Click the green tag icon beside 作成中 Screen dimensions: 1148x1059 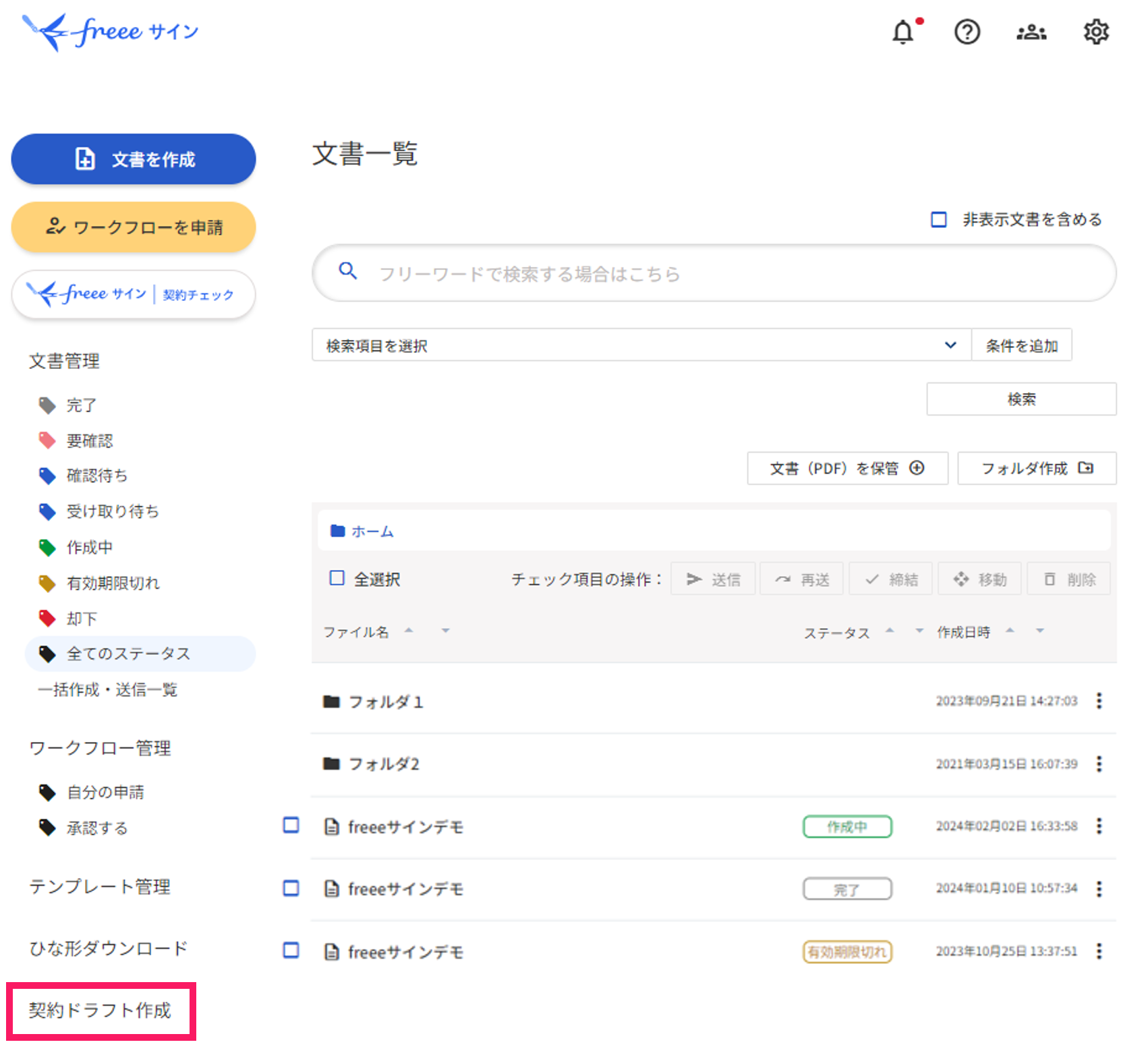pos(47,547)
